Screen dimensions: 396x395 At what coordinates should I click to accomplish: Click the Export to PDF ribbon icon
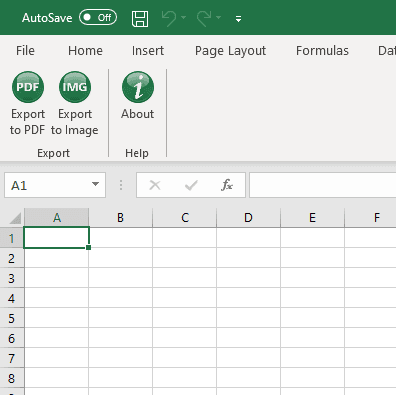(28, 87)
